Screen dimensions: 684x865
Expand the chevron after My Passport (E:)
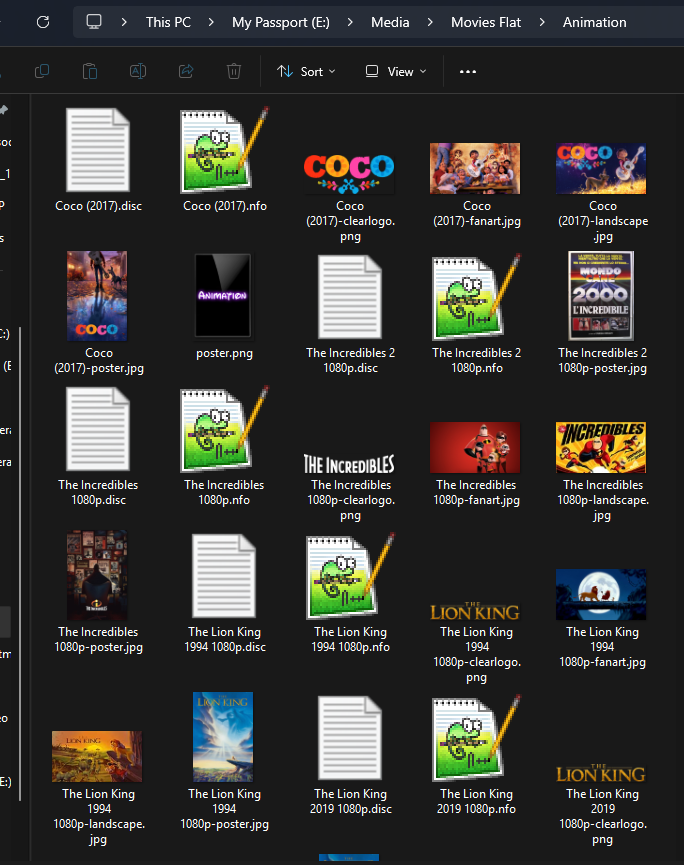[350, 22]
